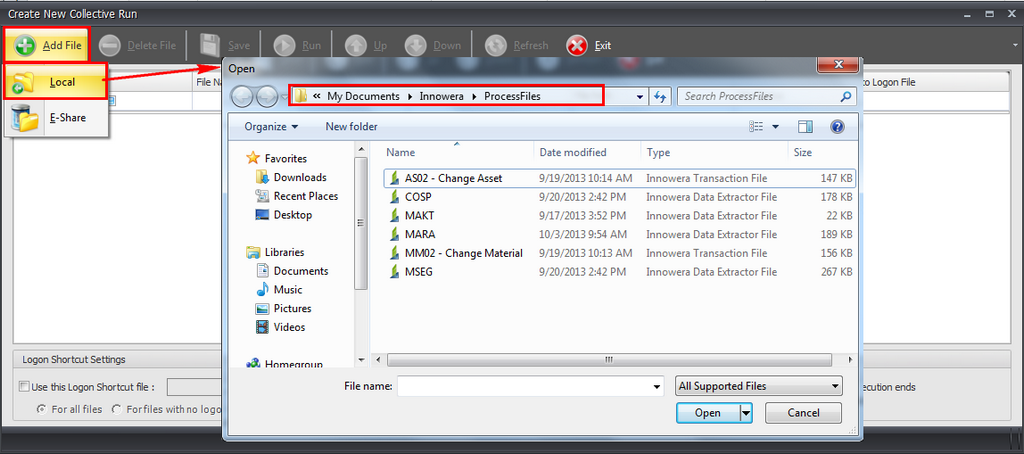Click the Cancel button

pos(803,413)
